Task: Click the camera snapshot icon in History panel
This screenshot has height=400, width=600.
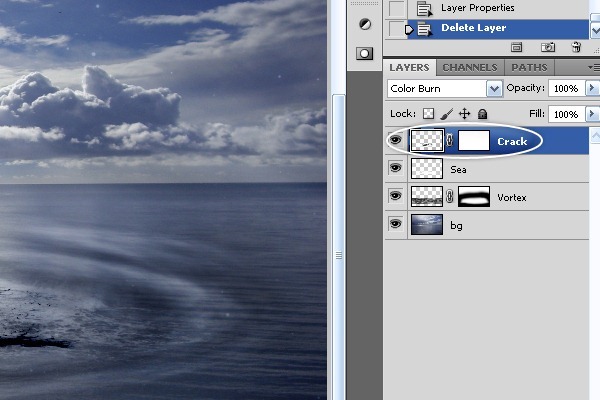Action: (x=548, y=47)
